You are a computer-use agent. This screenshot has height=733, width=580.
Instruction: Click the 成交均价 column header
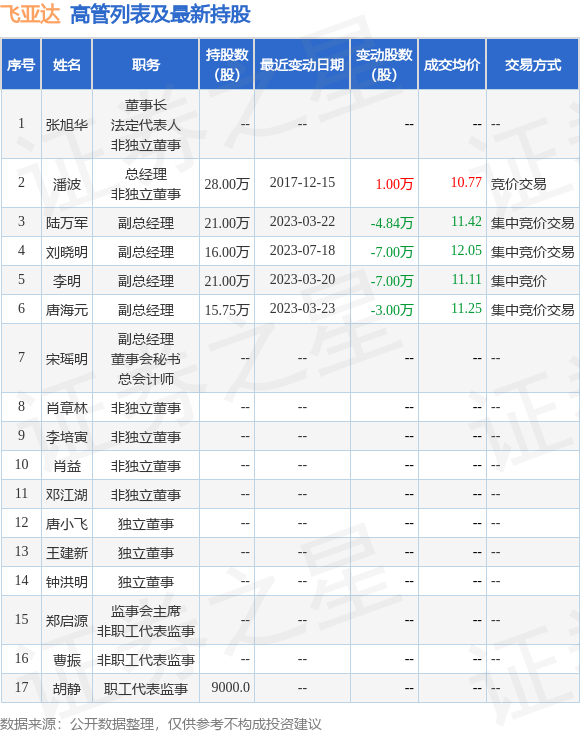(452, 65)
